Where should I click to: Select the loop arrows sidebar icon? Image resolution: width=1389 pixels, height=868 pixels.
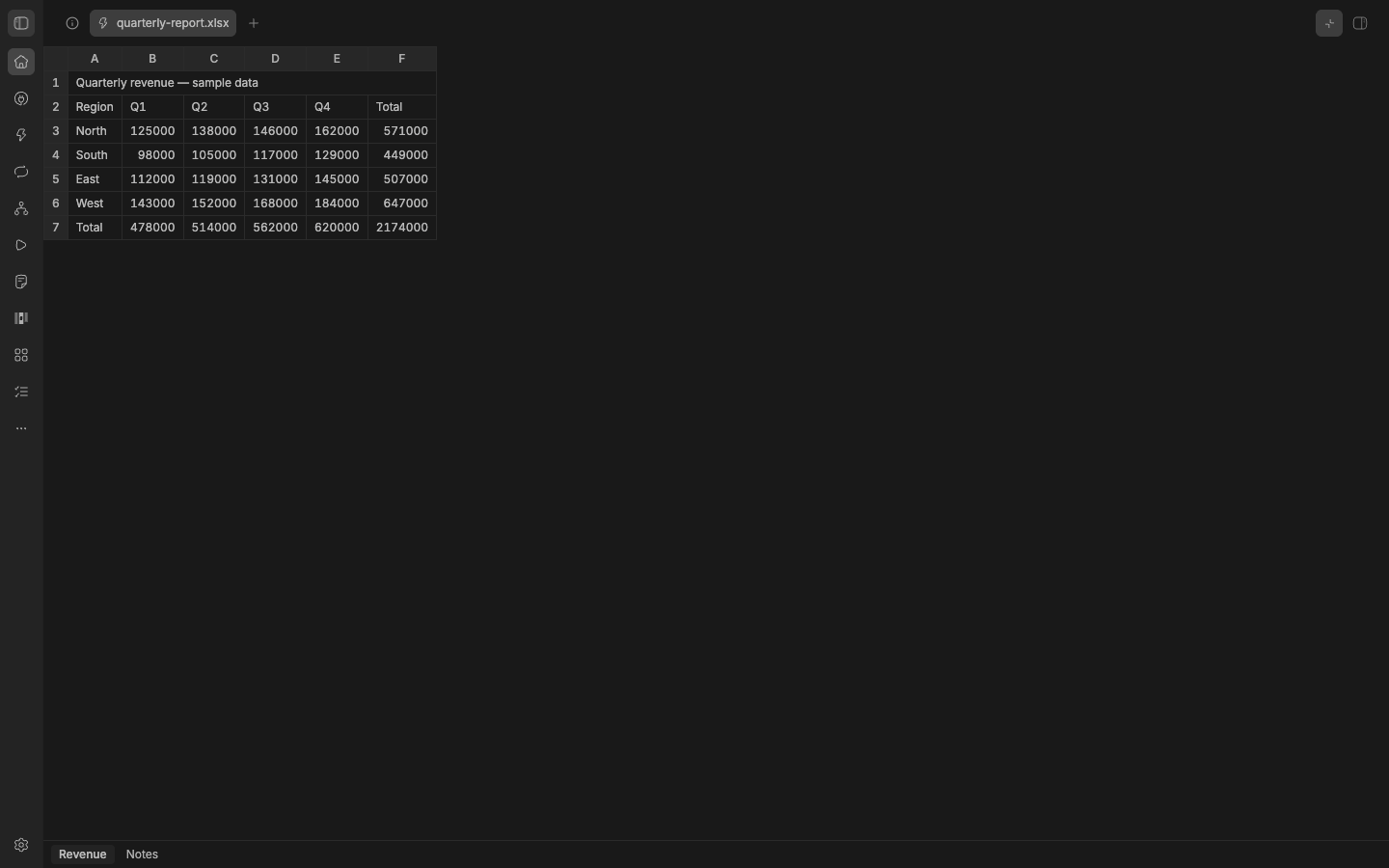(21, 173)
